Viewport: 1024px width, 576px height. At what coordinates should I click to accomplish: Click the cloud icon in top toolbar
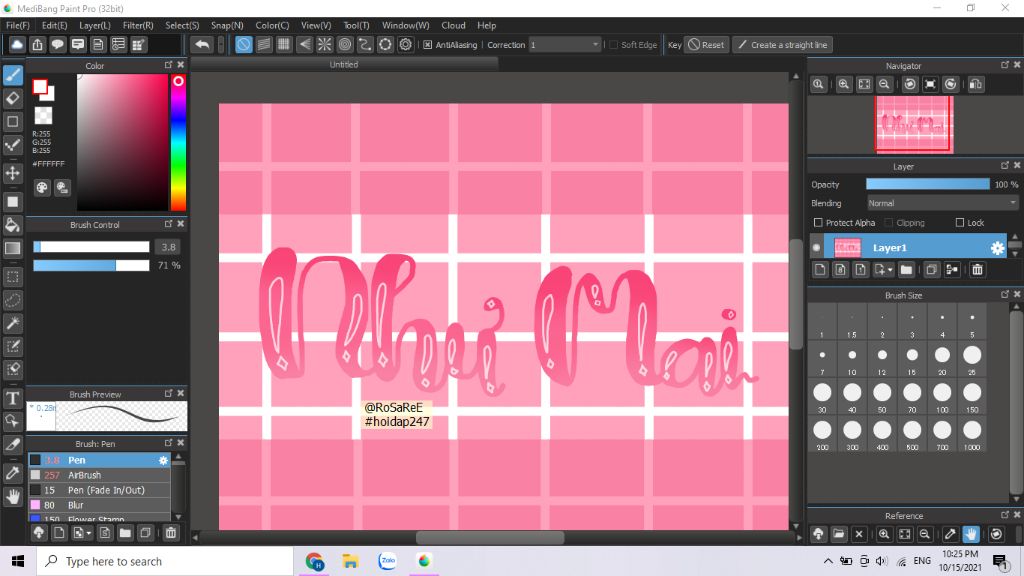[17, 44]
